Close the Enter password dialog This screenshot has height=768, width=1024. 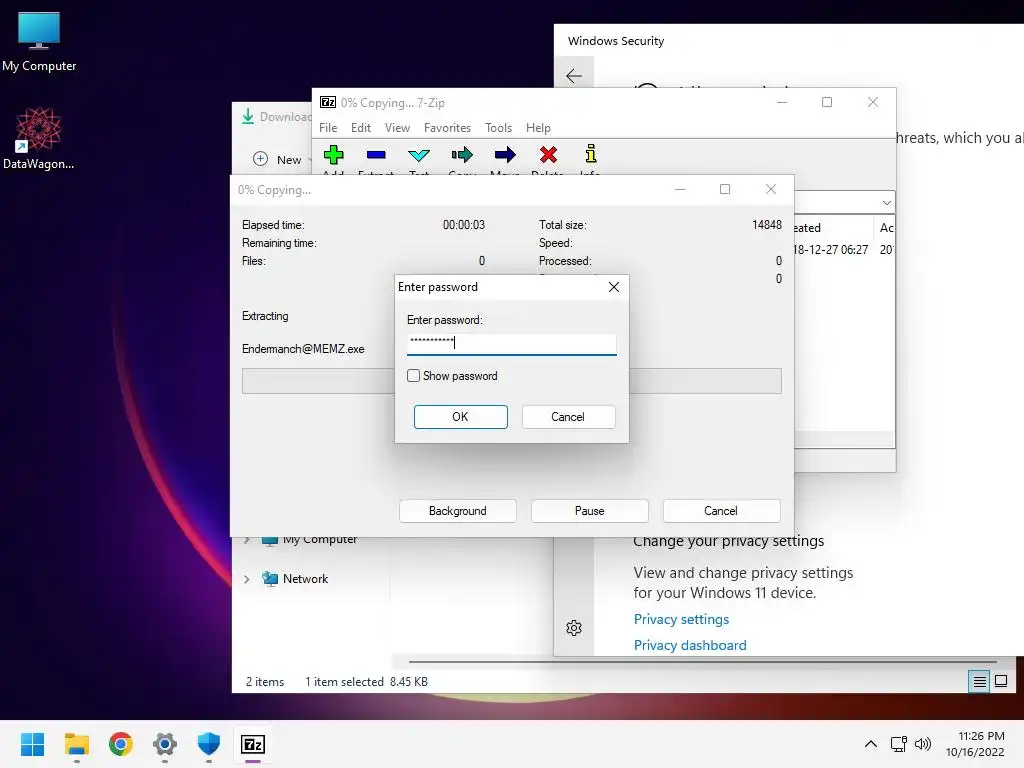coord(614,287)
